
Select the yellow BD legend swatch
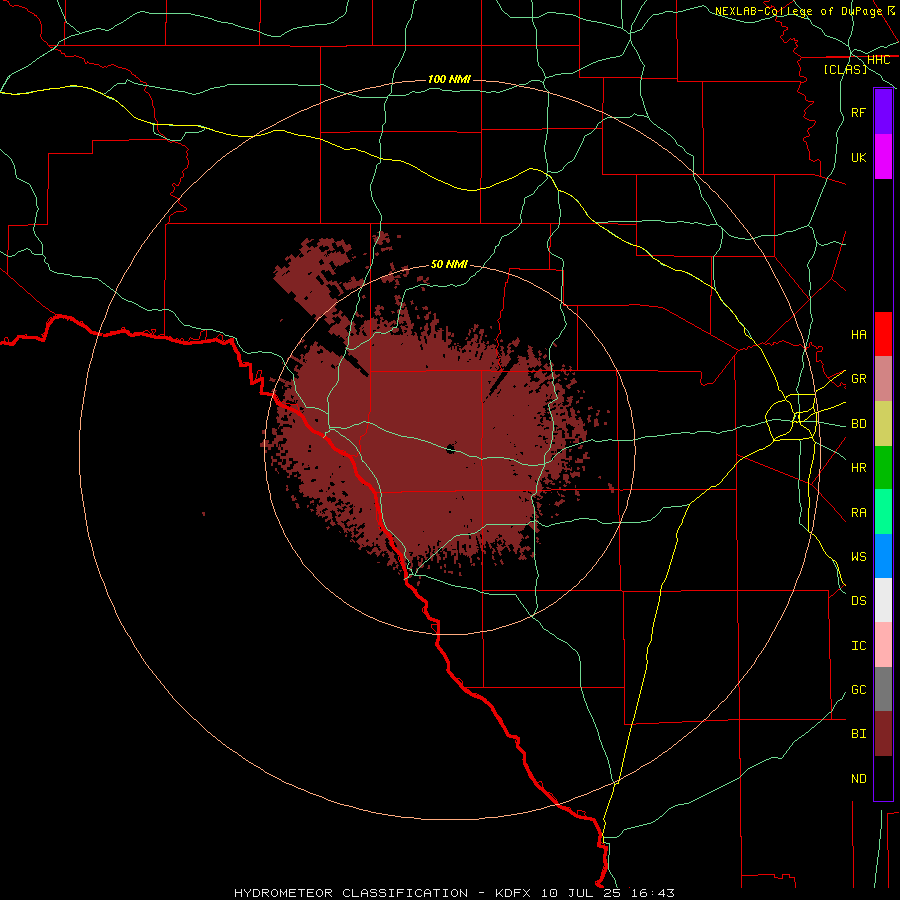[883, 424]
